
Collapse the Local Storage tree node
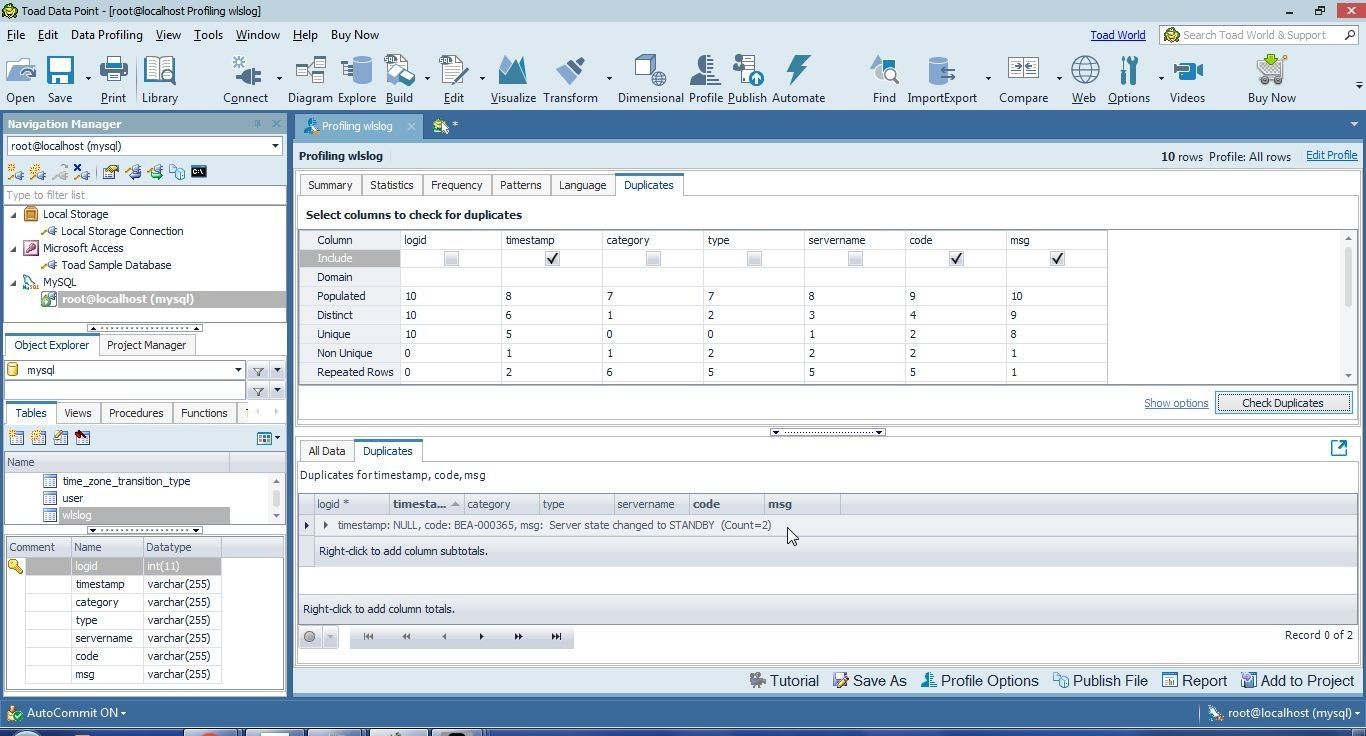point(14,214)
